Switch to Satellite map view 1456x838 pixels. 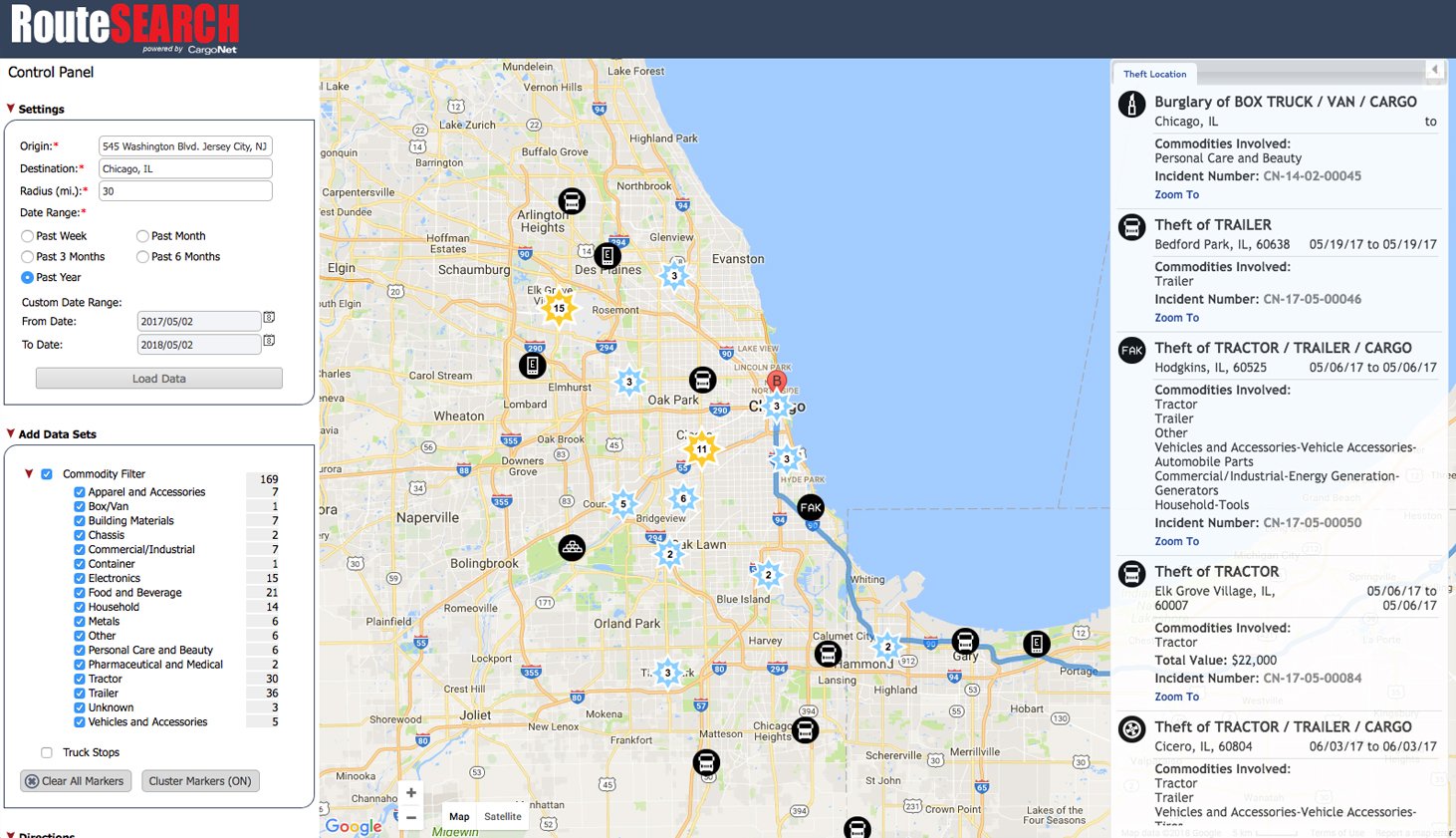tap(502, 816)
